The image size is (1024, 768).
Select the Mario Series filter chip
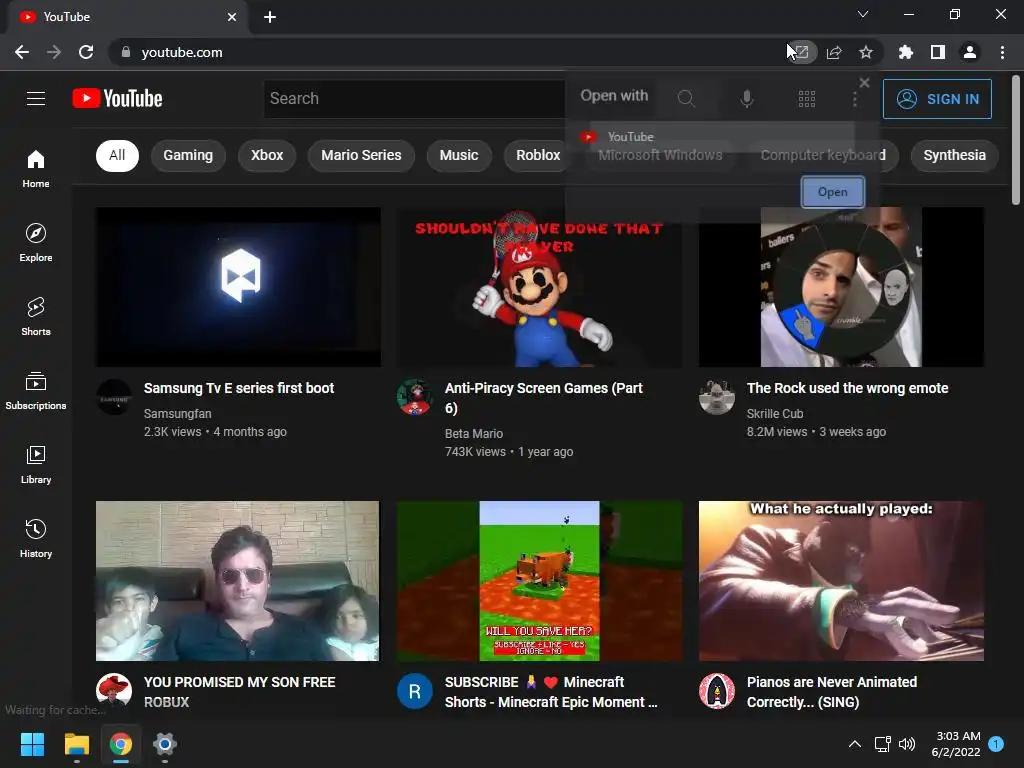pos(361,155)
